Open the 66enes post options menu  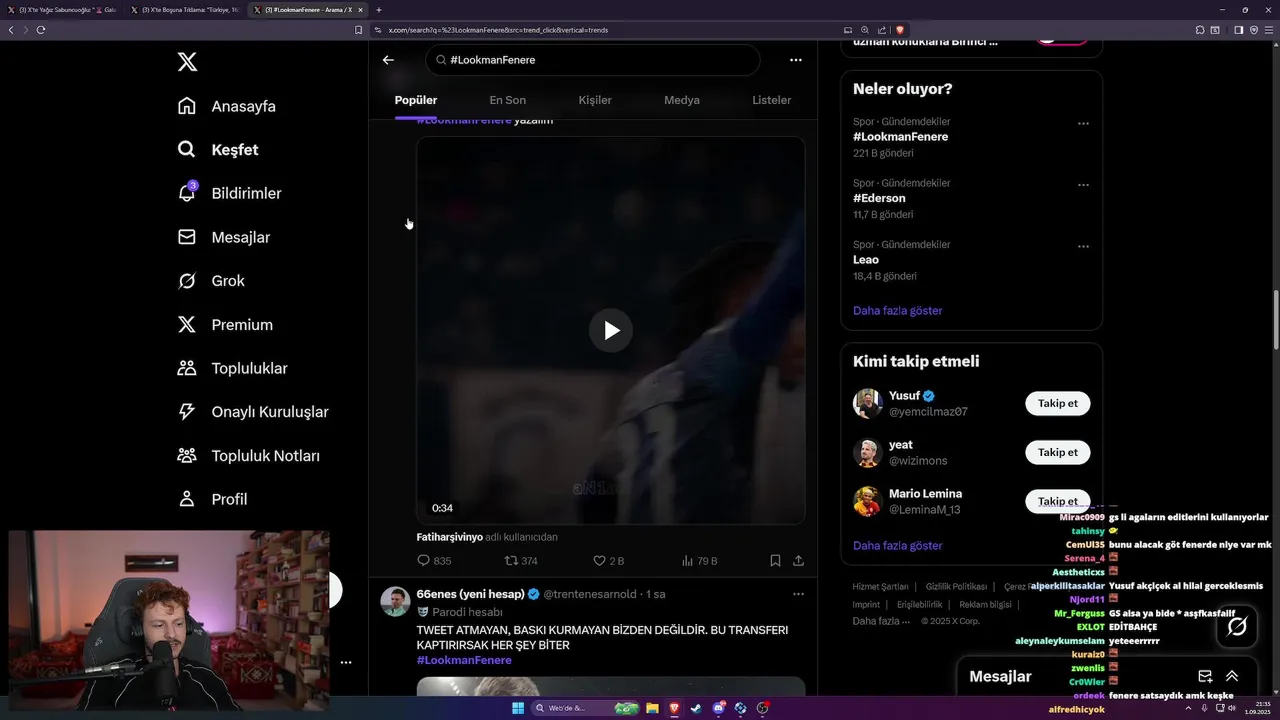[798, 594]
